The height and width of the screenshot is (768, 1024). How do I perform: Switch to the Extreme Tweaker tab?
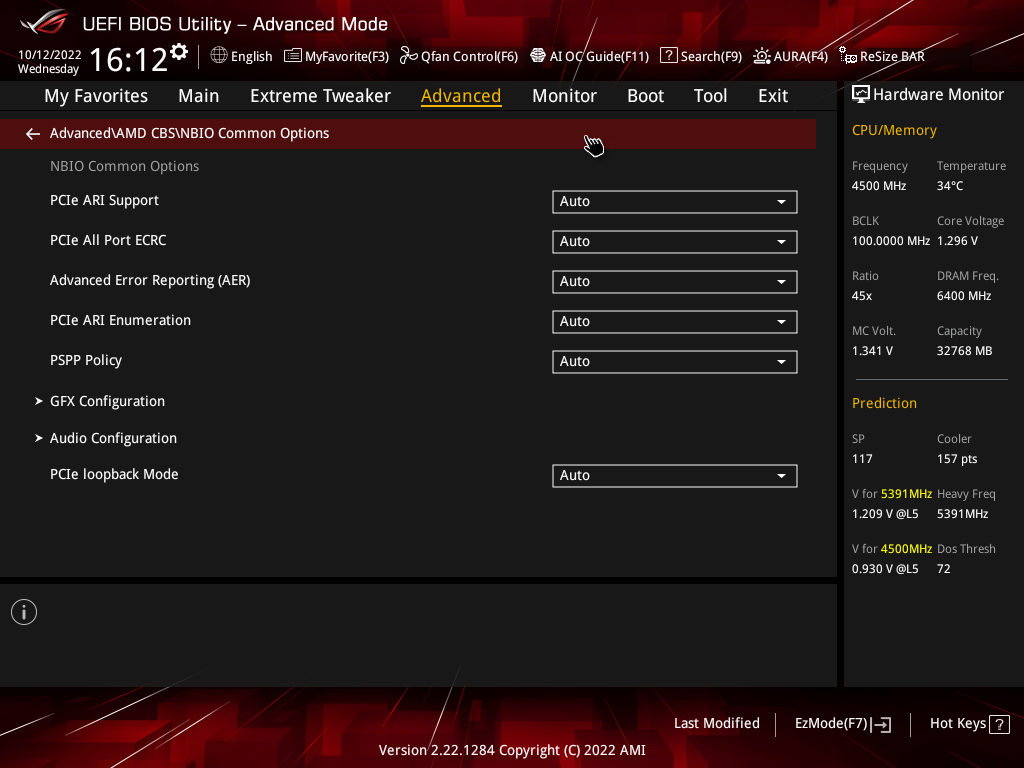[320, 96]
